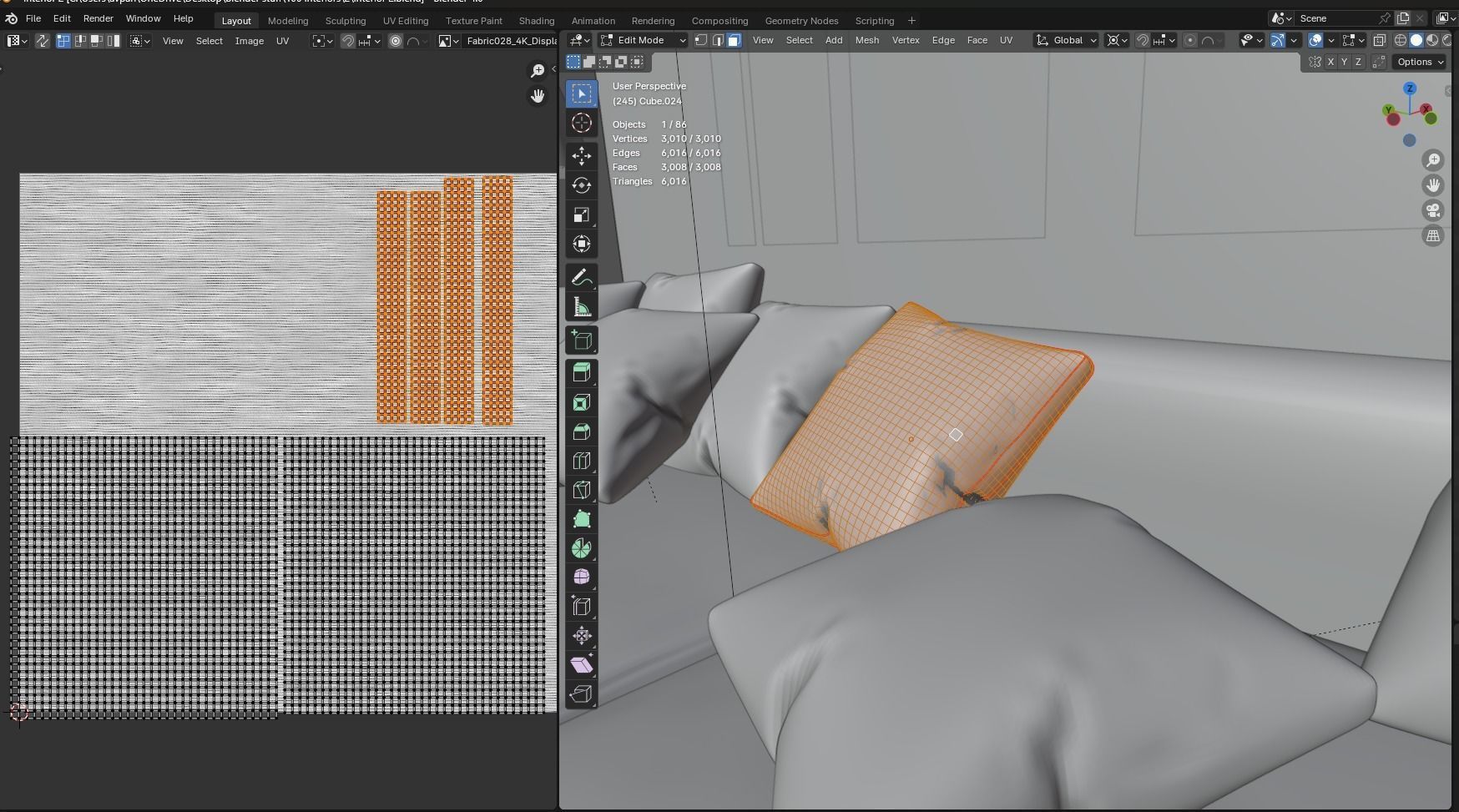Toggle snapping in the 3D viewport

1142,40
